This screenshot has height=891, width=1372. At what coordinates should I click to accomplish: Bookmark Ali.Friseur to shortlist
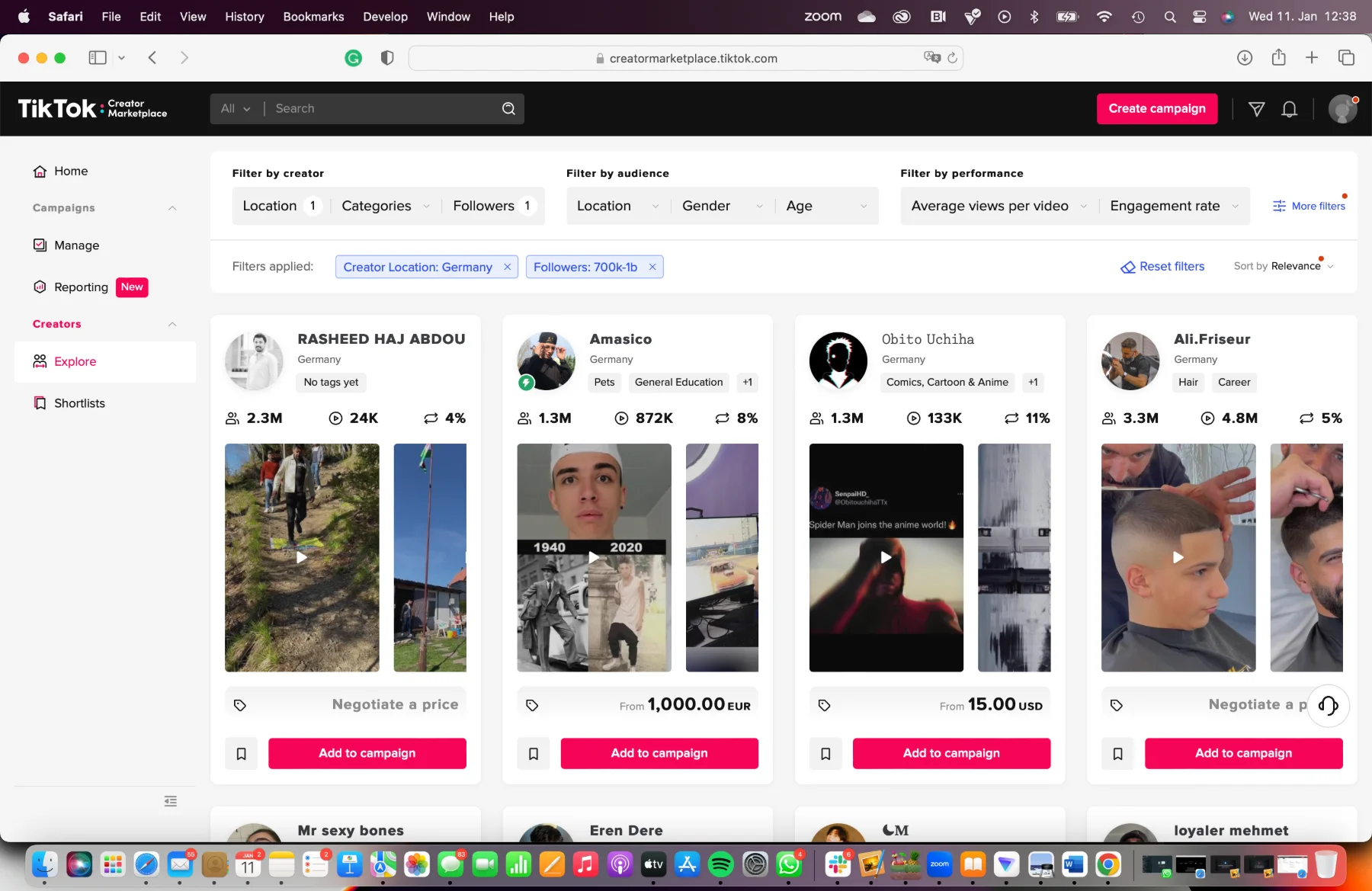pyautogui.click(x=1117, y=754)
